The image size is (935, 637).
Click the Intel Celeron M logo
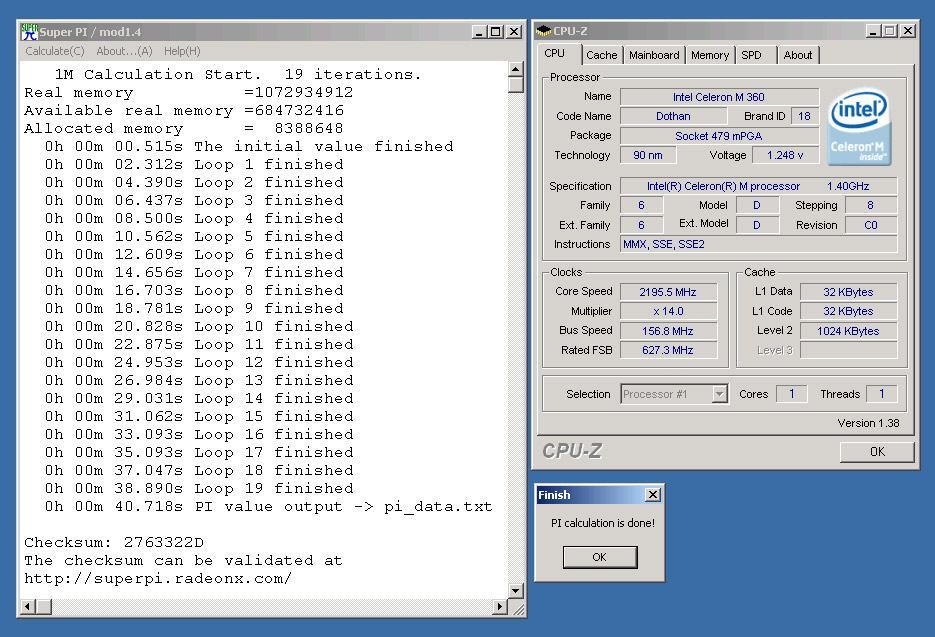pyautogui.click(x=859, y=127)
